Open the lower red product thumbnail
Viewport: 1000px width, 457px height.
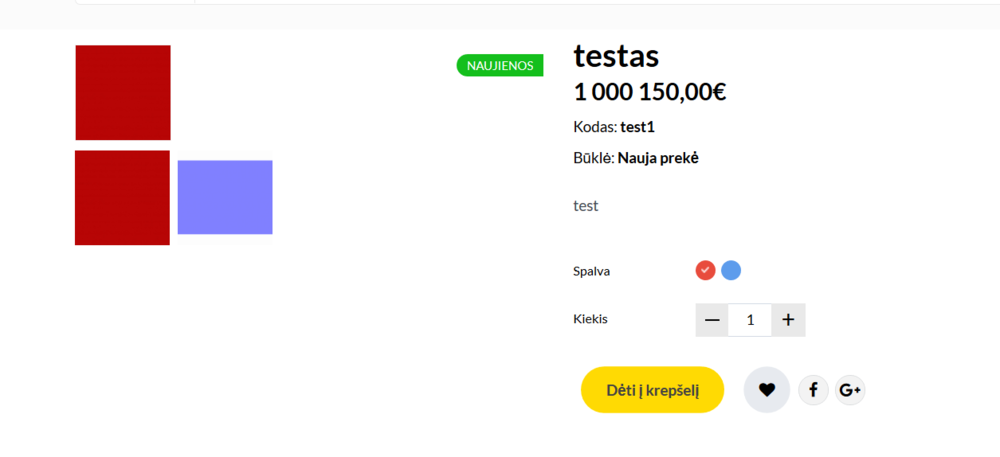pos(122,197)
